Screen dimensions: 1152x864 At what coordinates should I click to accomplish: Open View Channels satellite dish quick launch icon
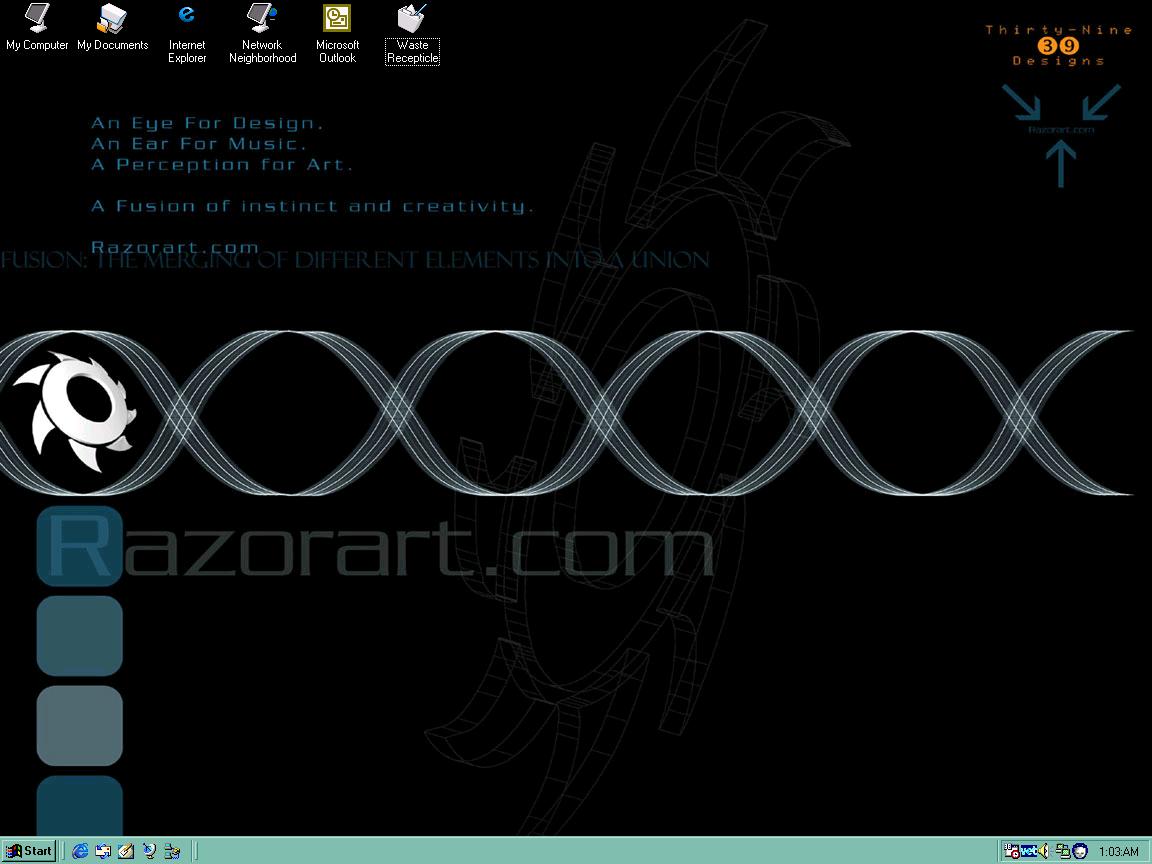149,851
